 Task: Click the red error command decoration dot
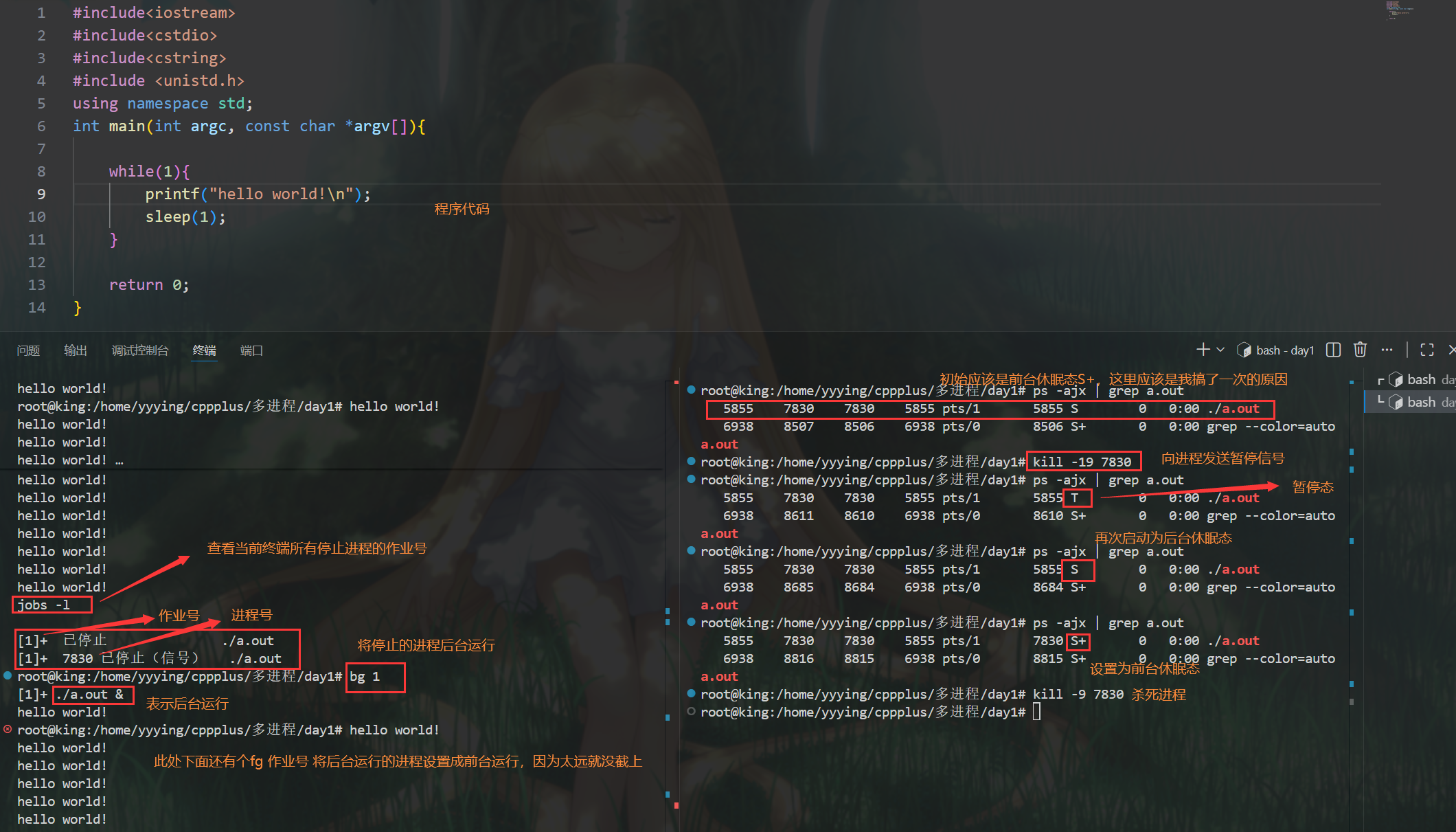[x=8, y=730]
